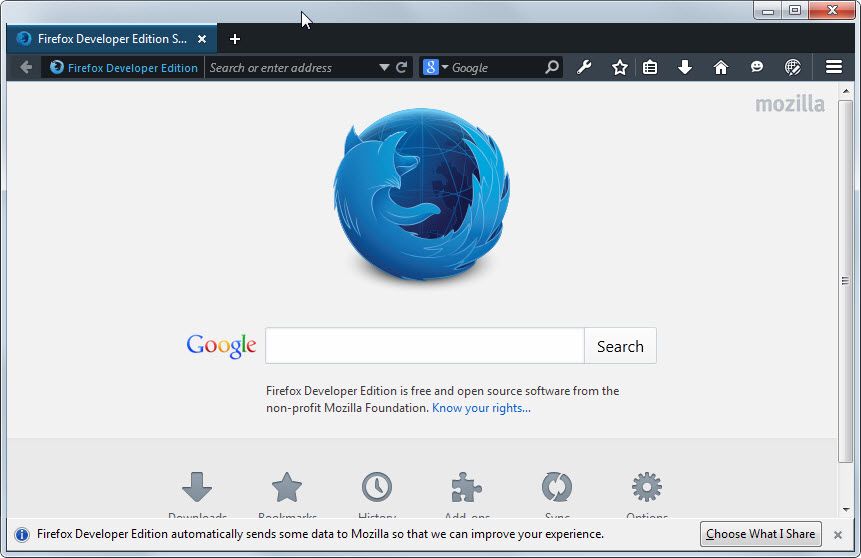861x558 pixels.
Task: Open the WebIDE globe icon
Action: click(792, 68)
